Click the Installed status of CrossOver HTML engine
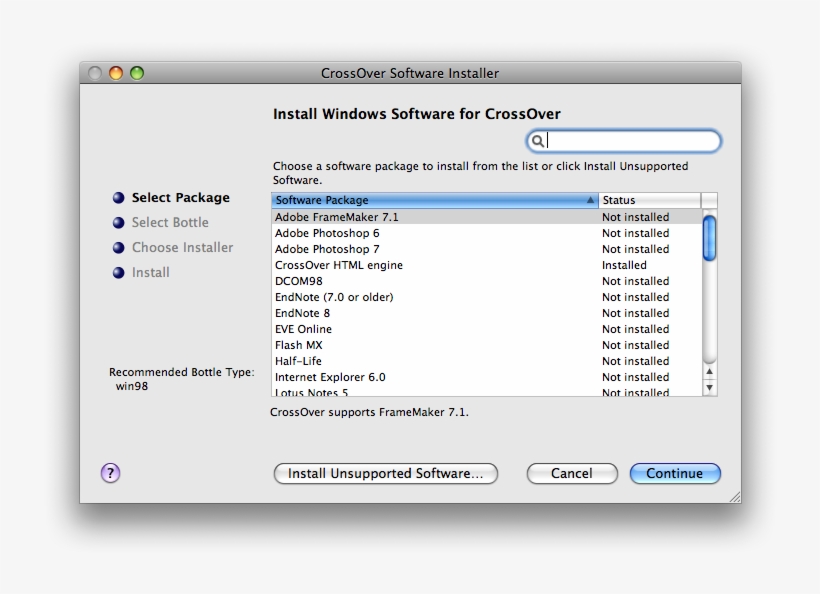Viewport: 820px width, 594px height. click(x=624, y=265)
